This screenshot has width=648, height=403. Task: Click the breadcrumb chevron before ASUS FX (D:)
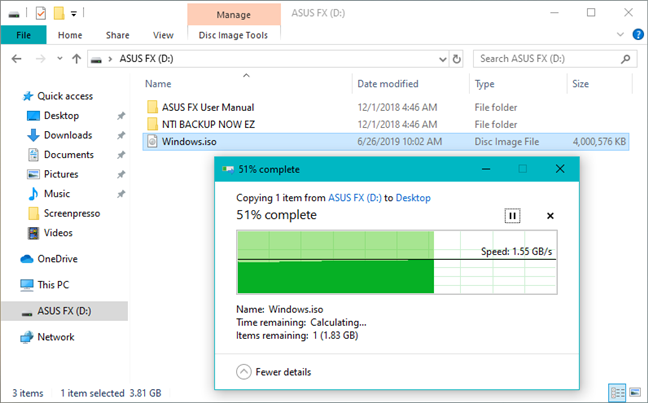coord(110,59)
